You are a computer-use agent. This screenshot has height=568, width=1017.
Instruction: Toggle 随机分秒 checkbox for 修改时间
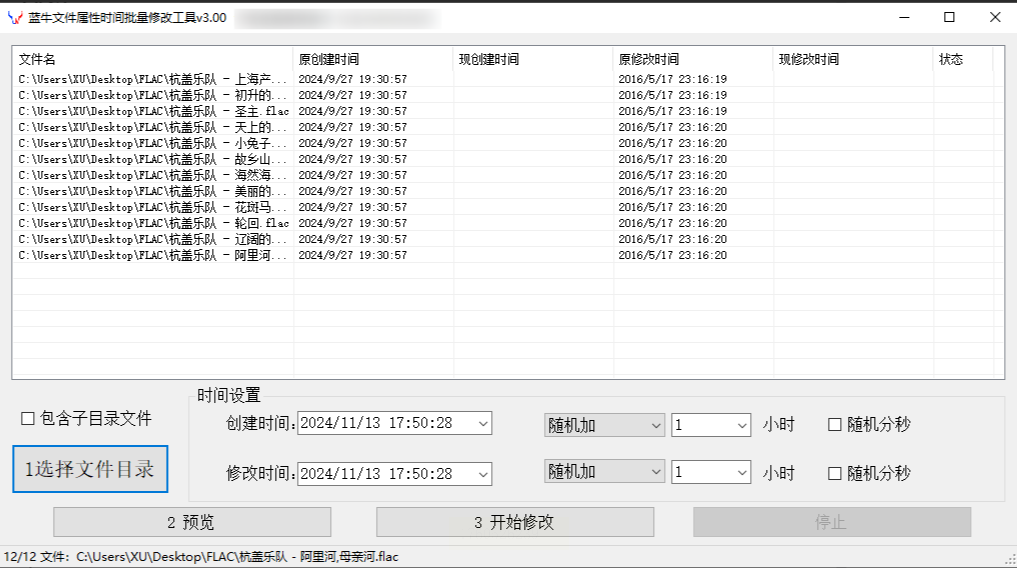click(x=835, y=473)
